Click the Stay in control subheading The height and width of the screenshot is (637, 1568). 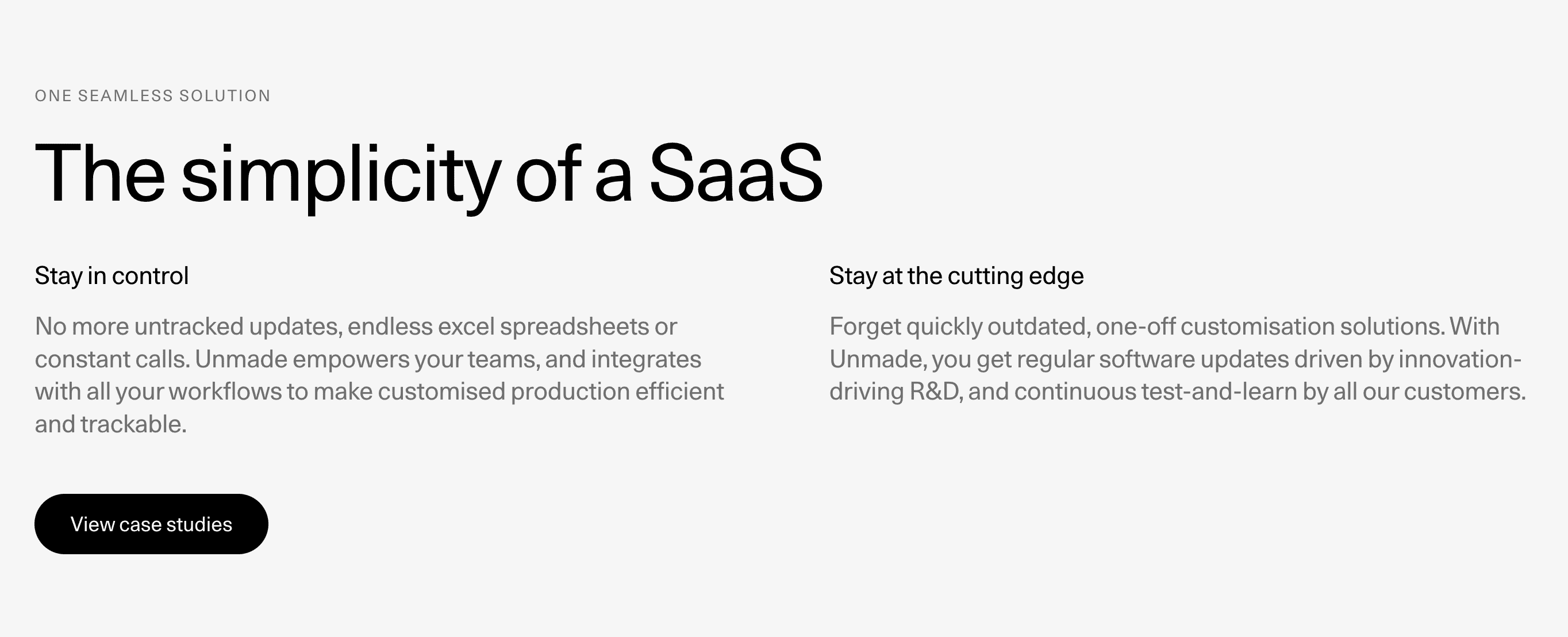pos(112,276)
